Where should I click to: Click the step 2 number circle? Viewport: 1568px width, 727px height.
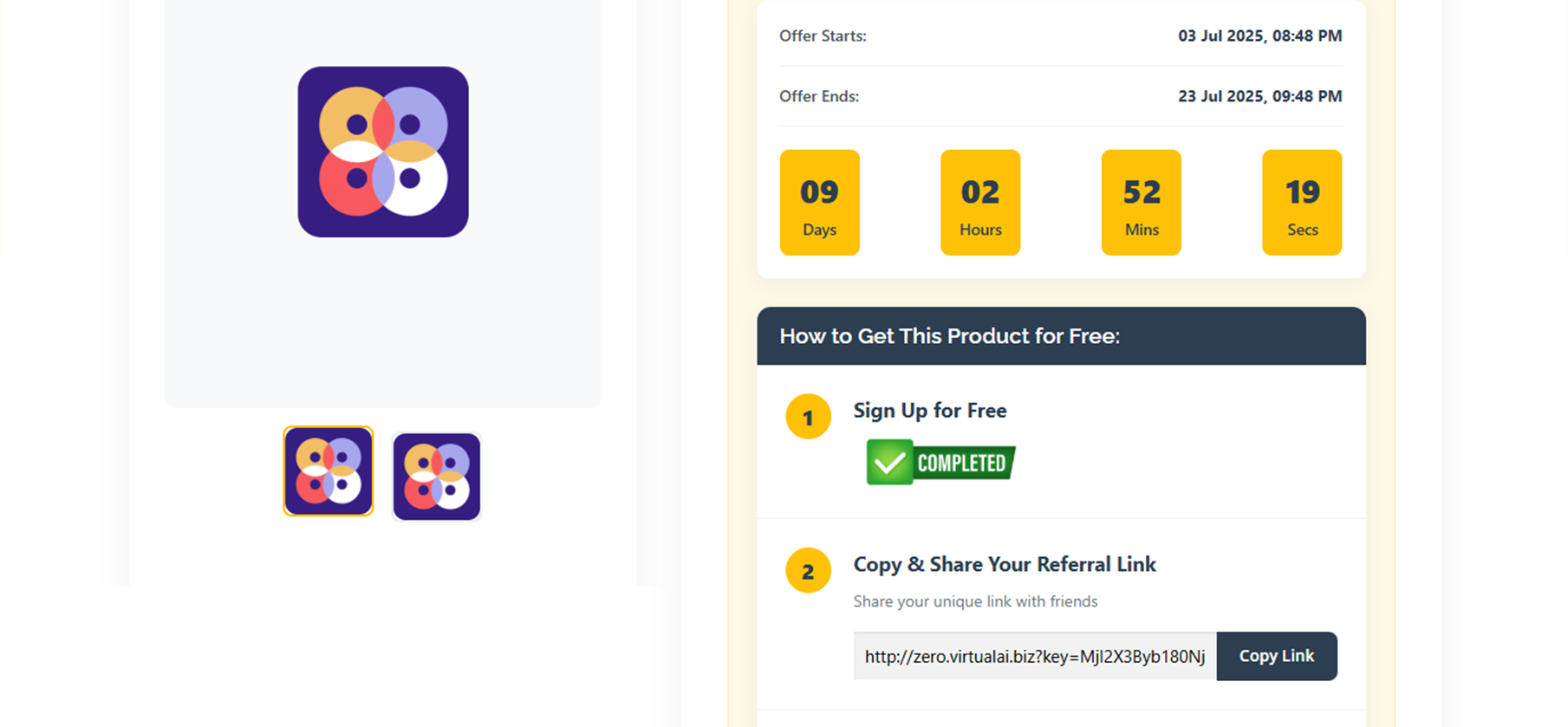[x=808, y=570]
